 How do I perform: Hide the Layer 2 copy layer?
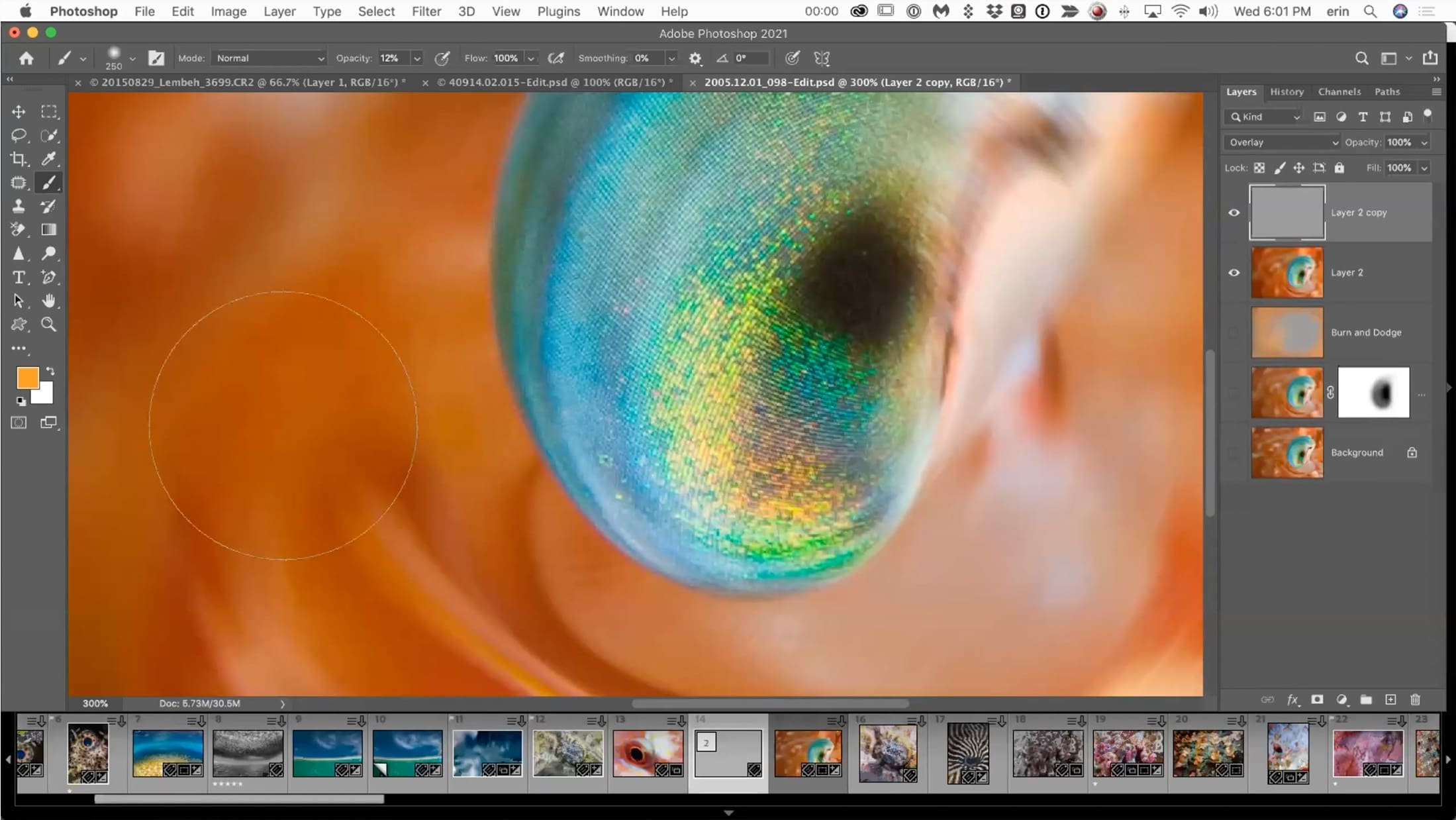pyautogui.click(x=1234, y=213)
